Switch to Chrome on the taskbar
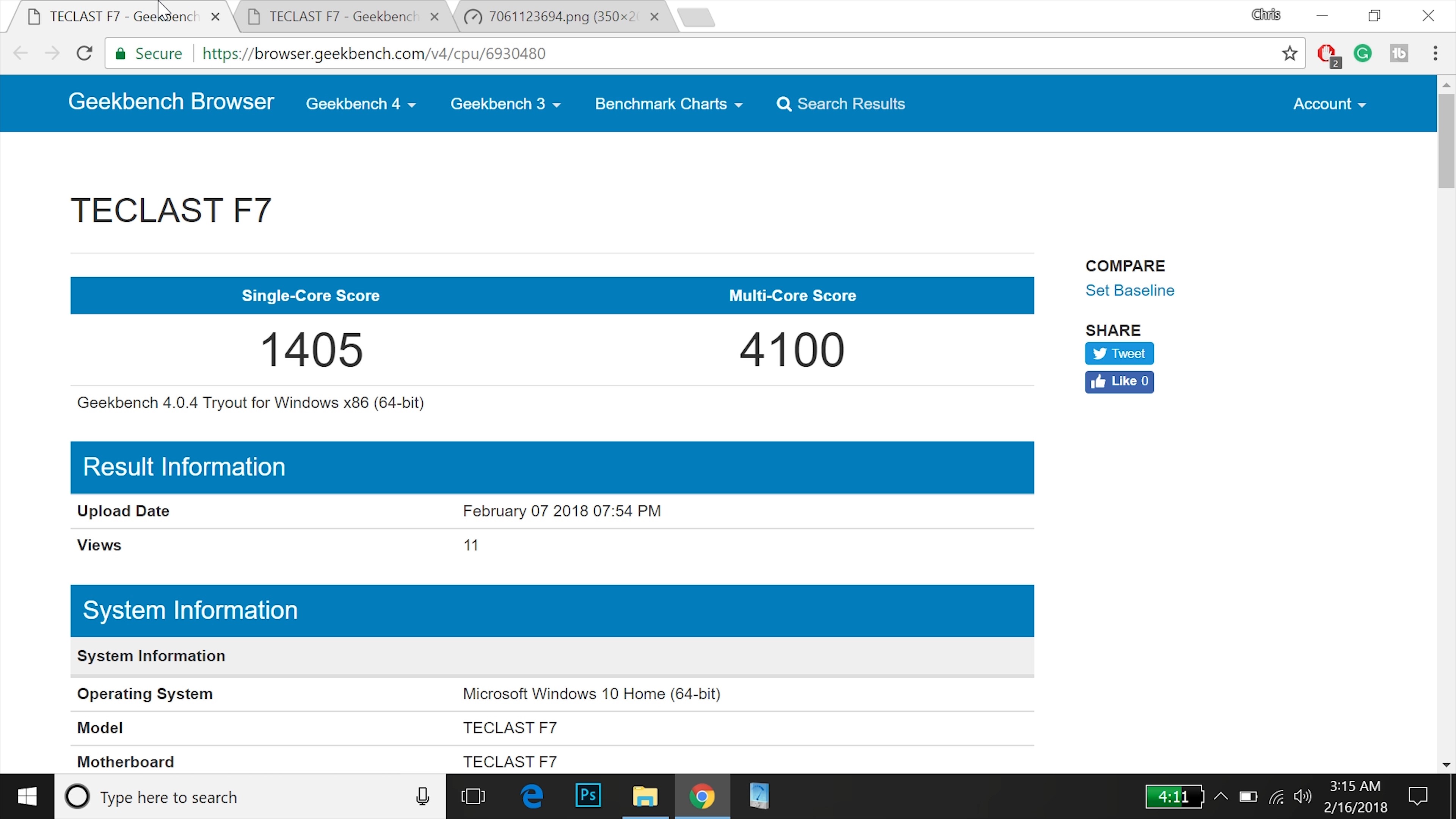The image size is (1456, 819). [x=701, y=796]
